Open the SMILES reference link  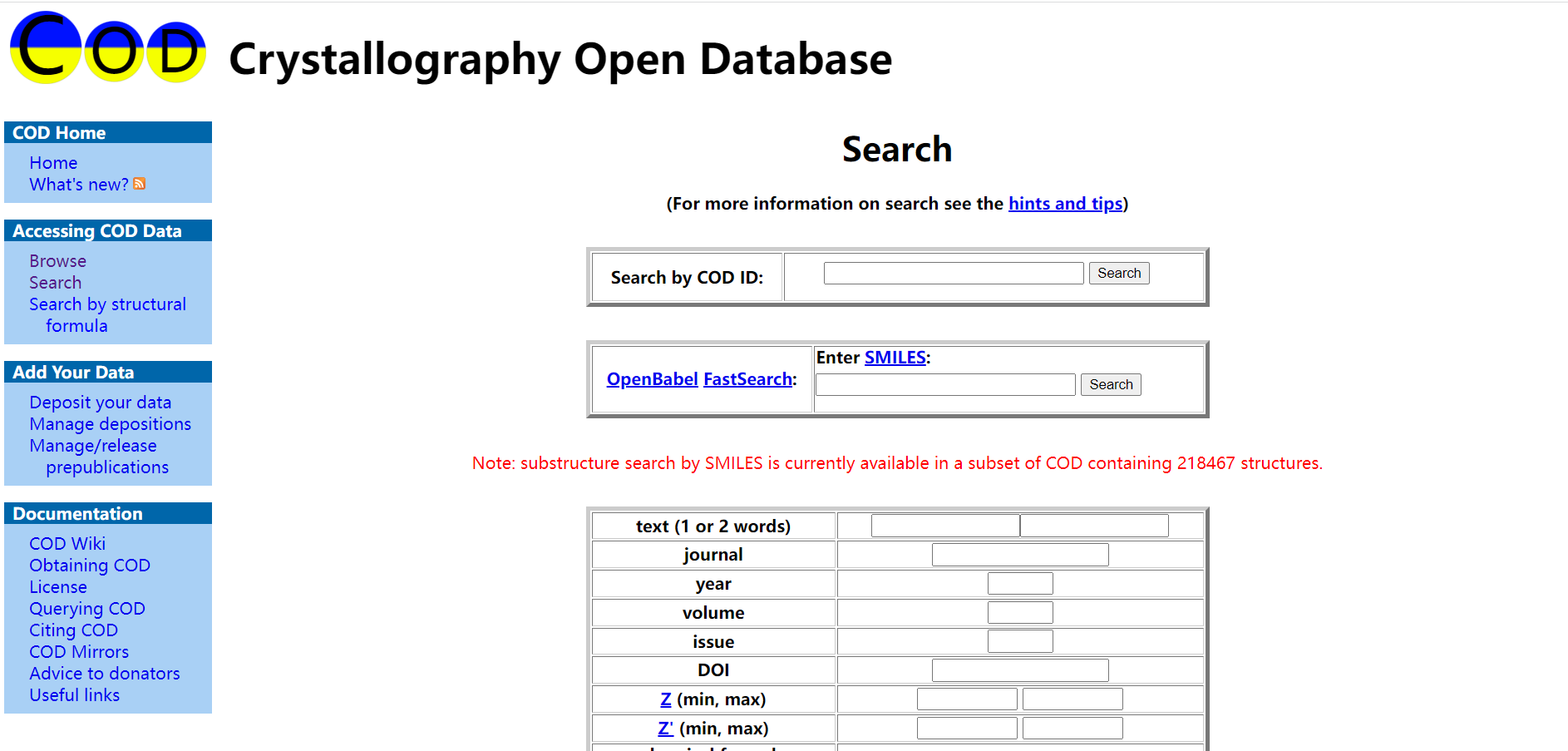coord(895,358)
